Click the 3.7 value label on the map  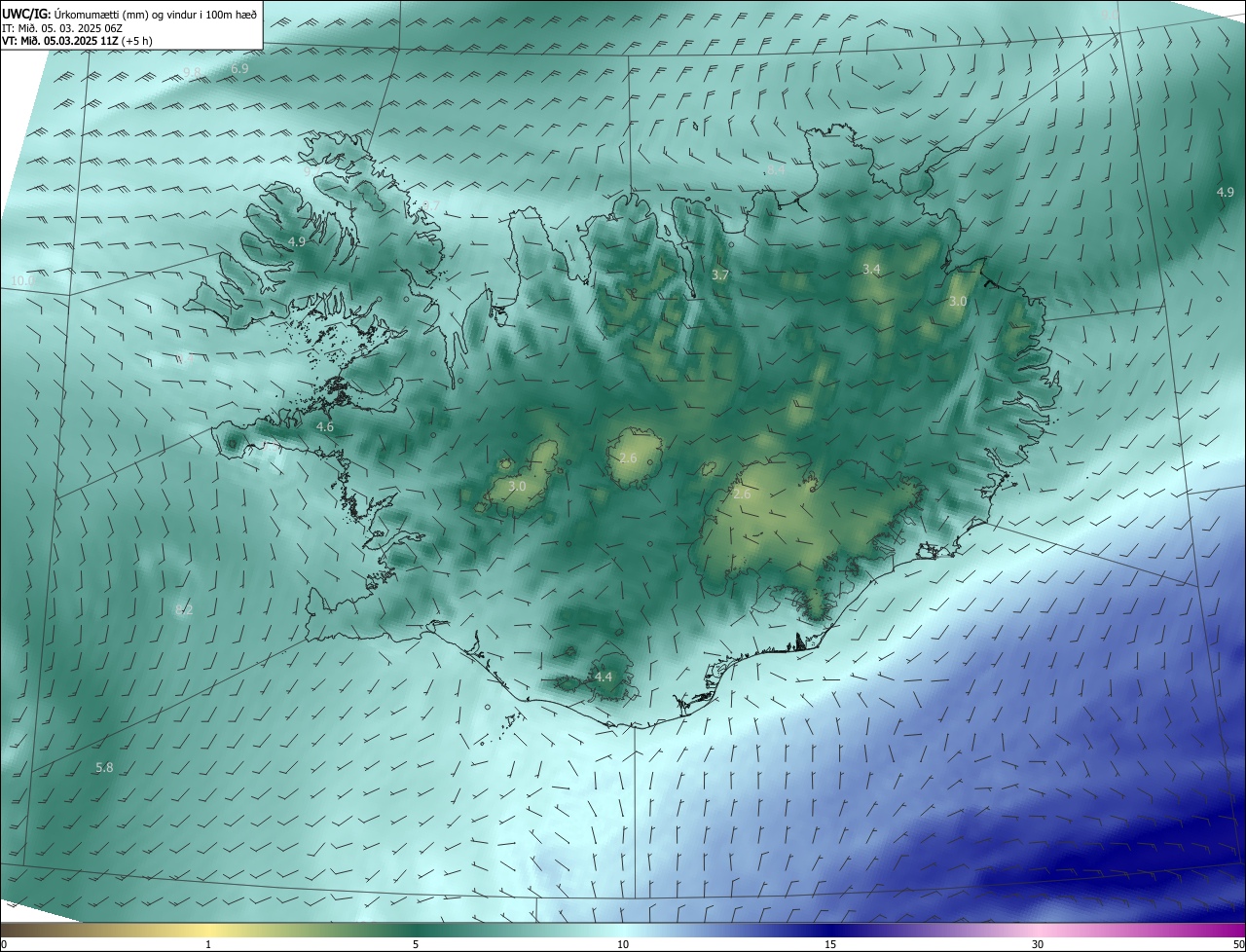coord(719,275)
